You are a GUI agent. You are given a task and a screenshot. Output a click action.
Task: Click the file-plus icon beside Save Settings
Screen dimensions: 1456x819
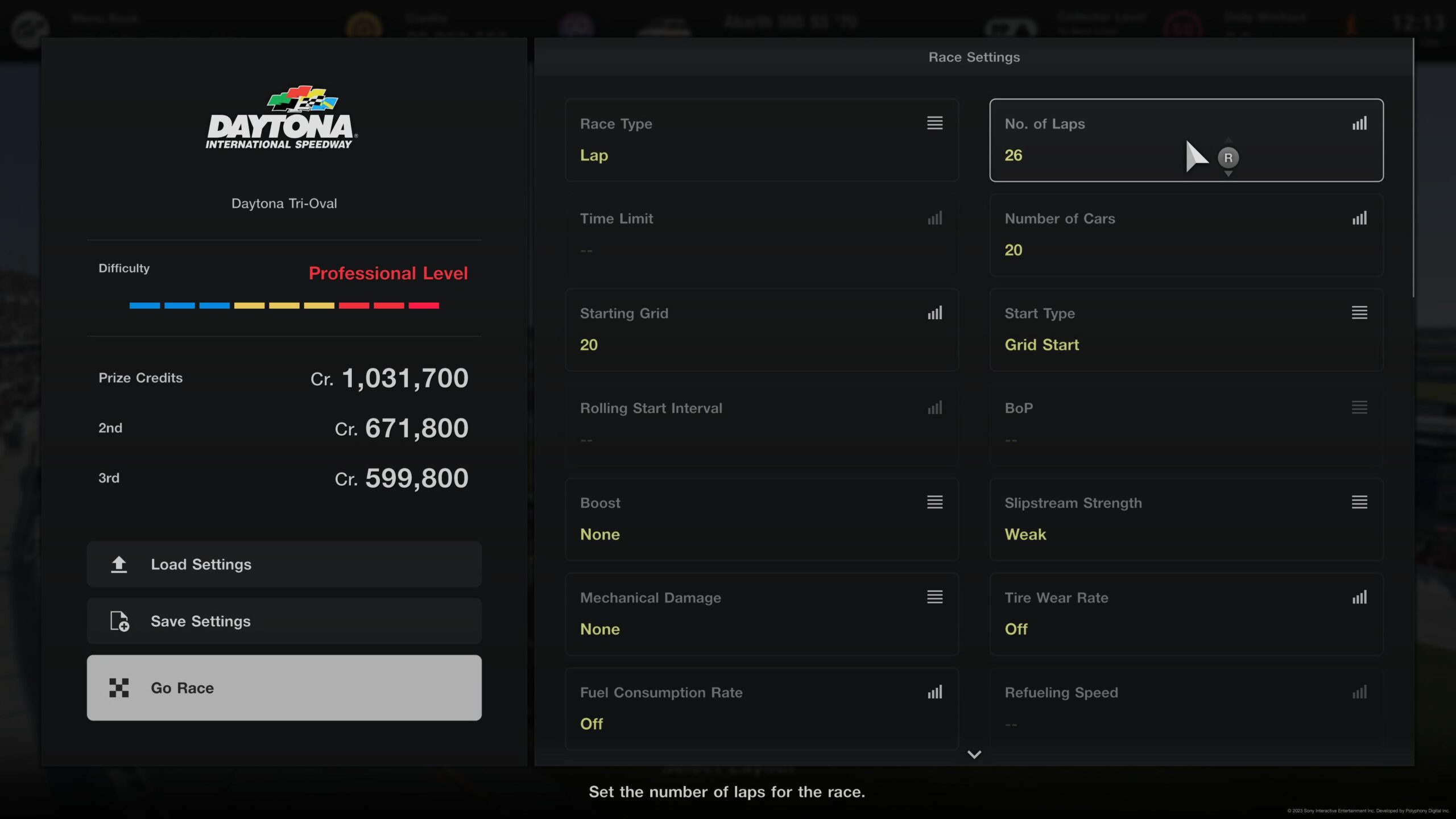(119, 621)
